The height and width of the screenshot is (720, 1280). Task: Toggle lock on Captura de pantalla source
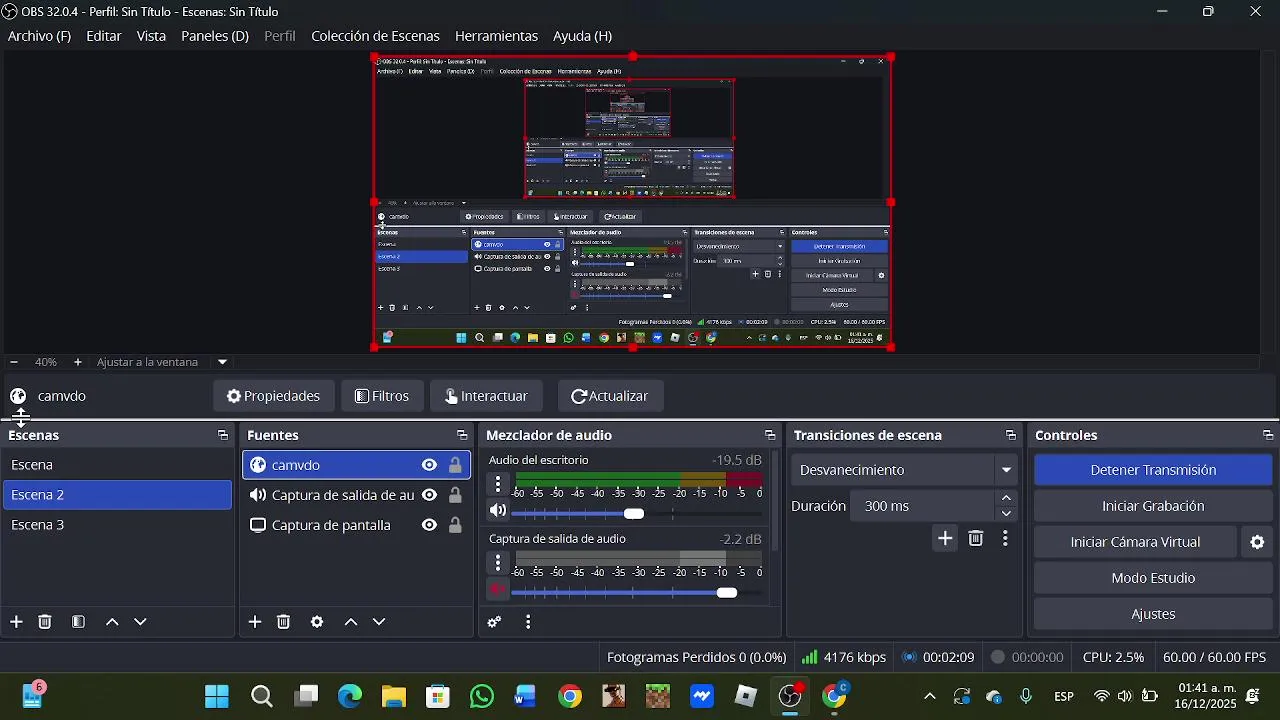point(455,525)
